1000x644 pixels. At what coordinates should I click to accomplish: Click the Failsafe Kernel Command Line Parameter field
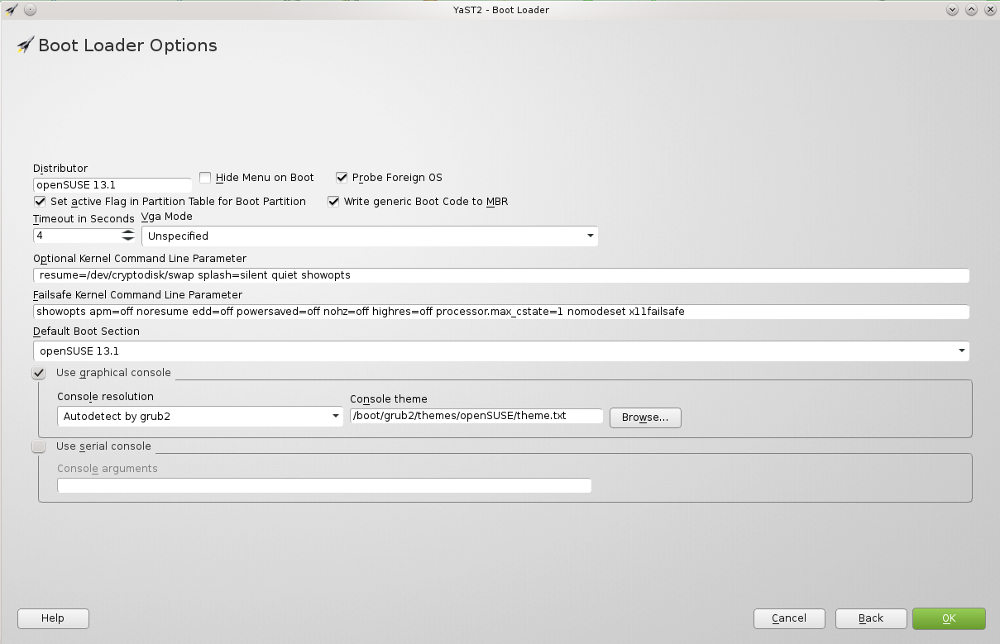(501, 312)
